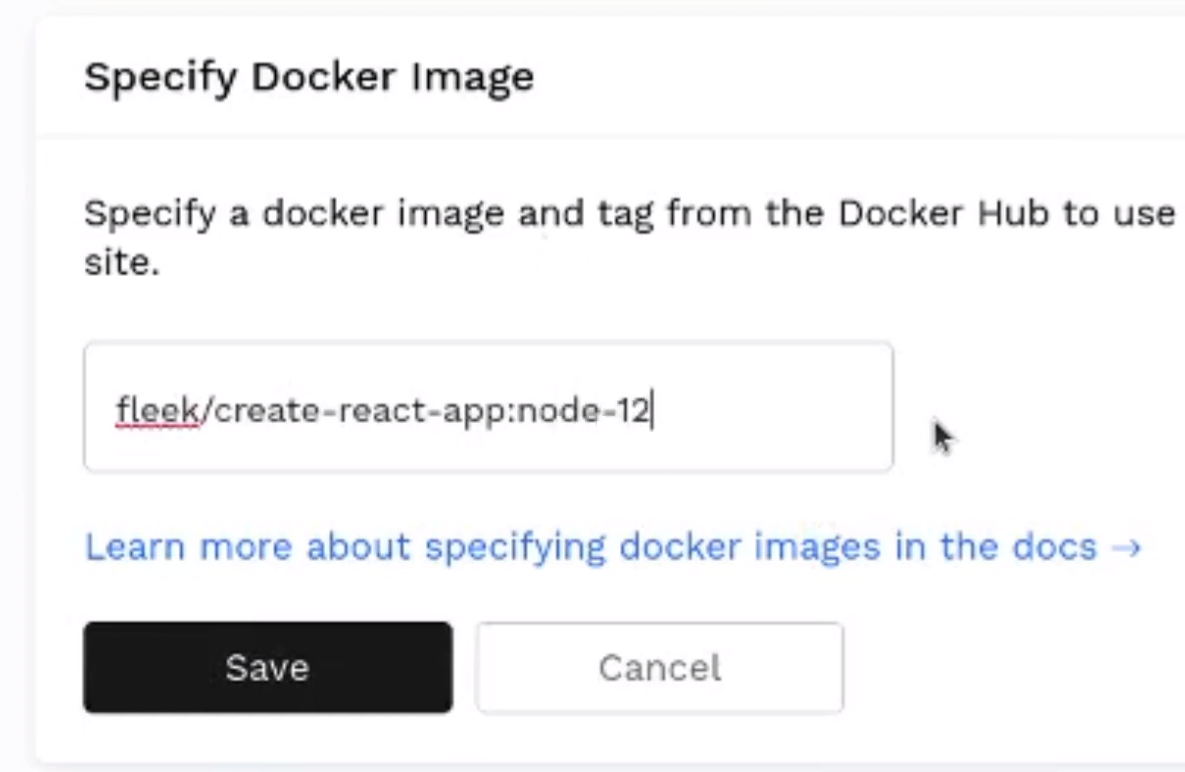Click the underlined word fleek in input
This screenshot has height=772, width=1185.
157,410
